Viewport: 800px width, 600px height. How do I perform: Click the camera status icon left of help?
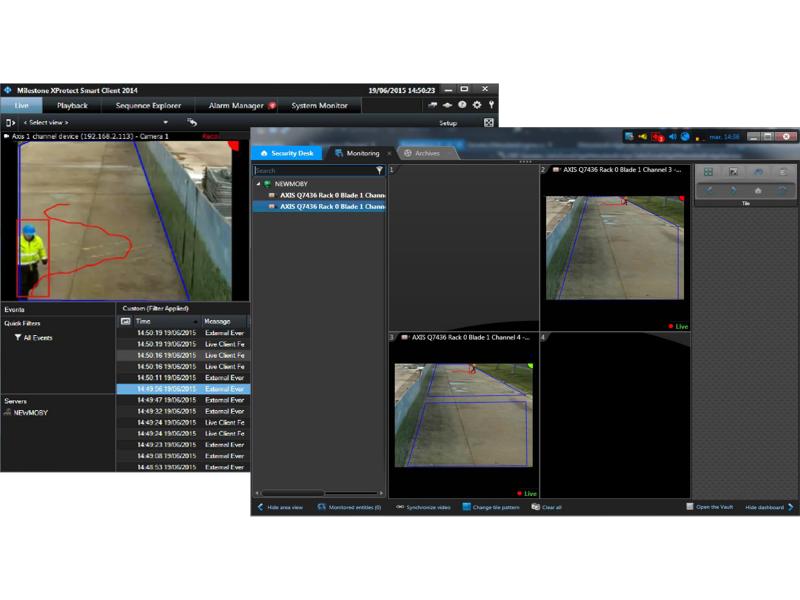tap(447, 105)
